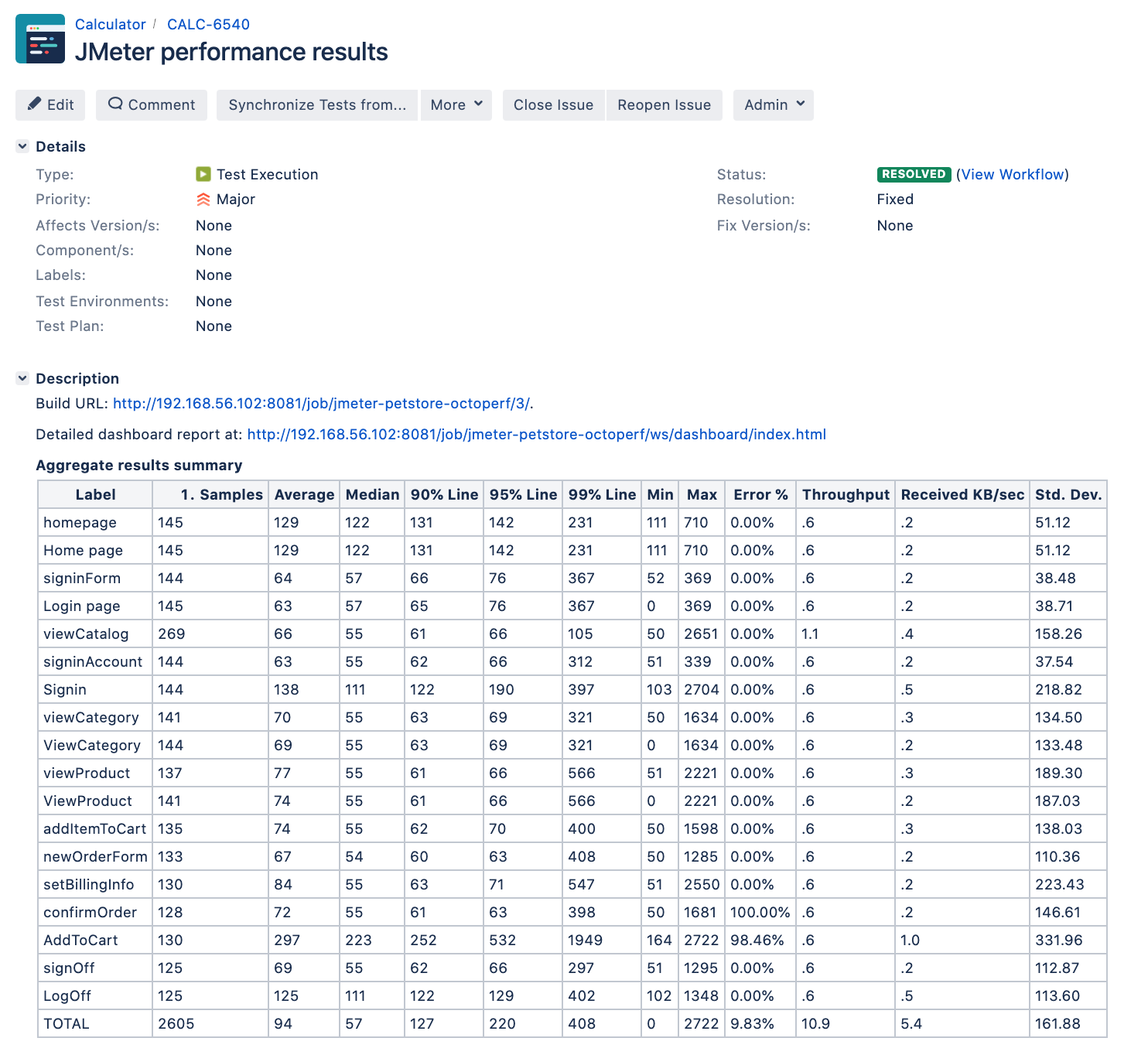This screenshot has width=1148, height=1055.
Task: Click the Label column header
Action: [95, 495]
